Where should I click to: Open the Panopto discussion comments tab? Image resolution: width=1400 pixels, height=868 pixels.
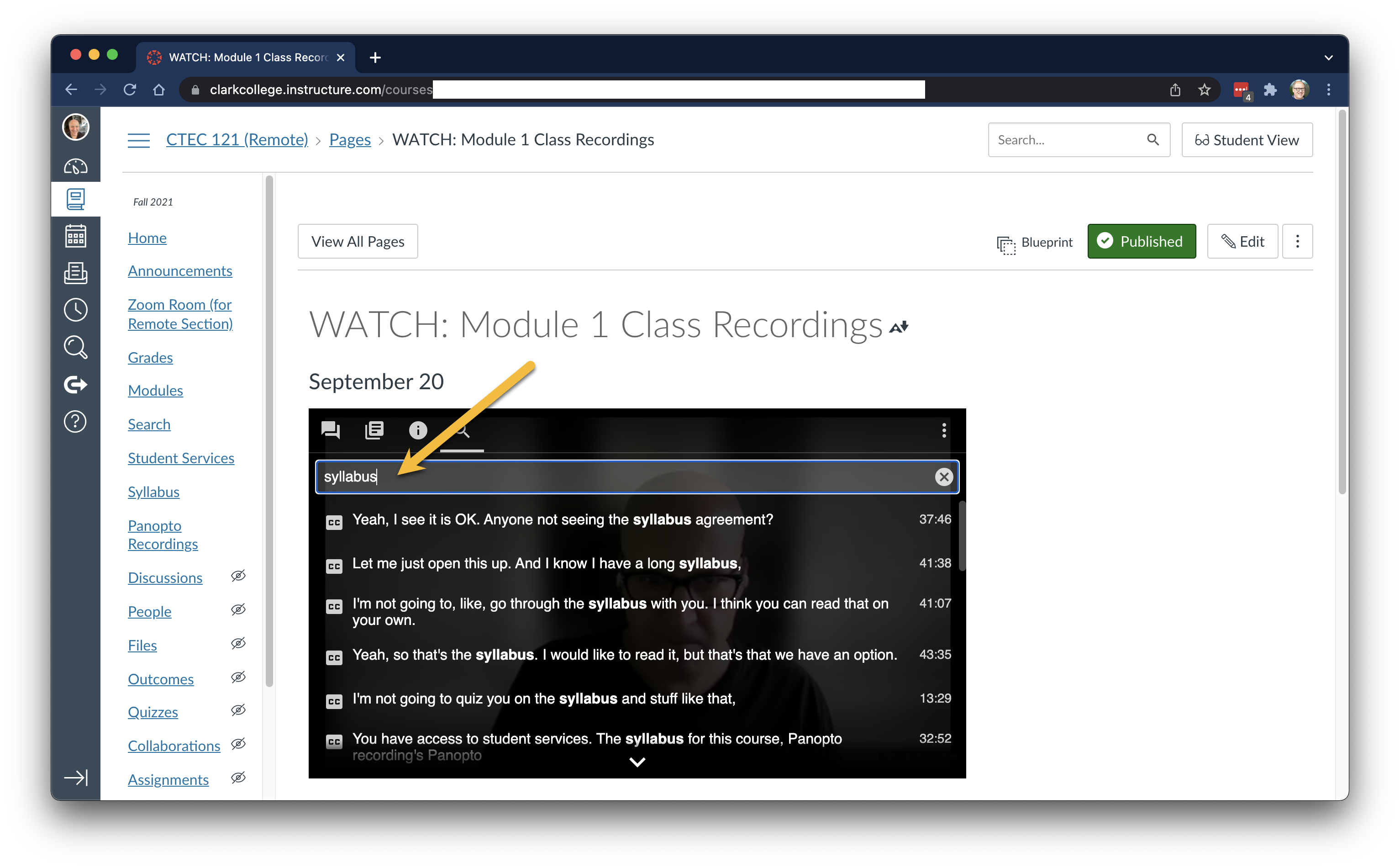tap(331, 430)
